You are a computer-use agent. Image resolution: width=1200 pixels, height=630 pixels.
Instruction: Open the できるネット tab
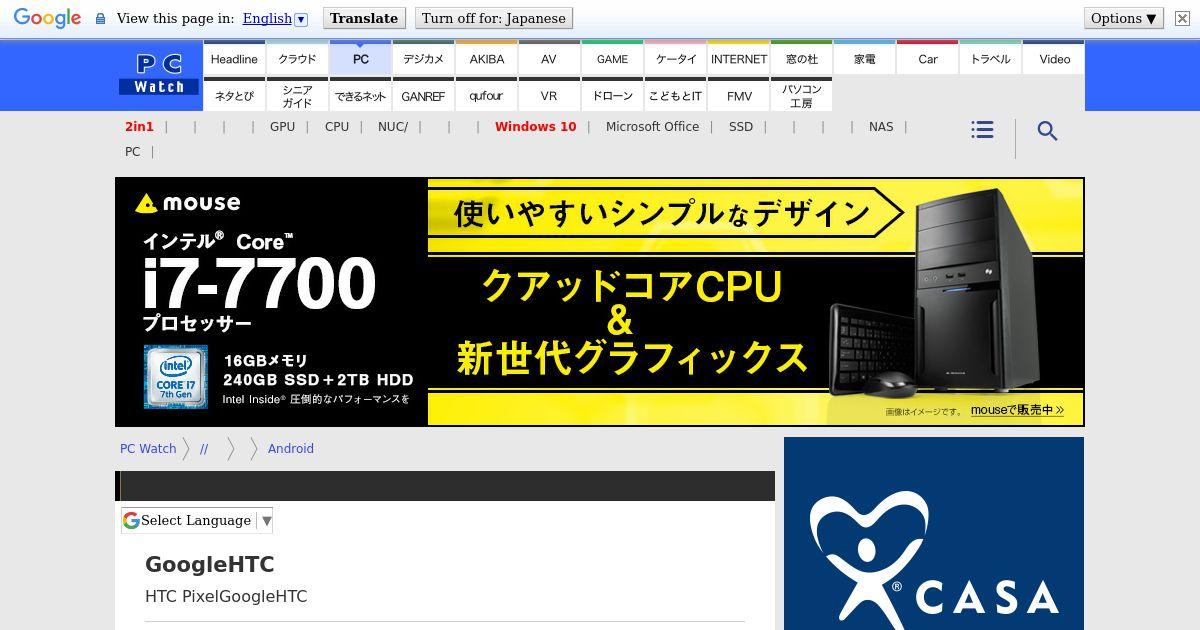[360, 95]
